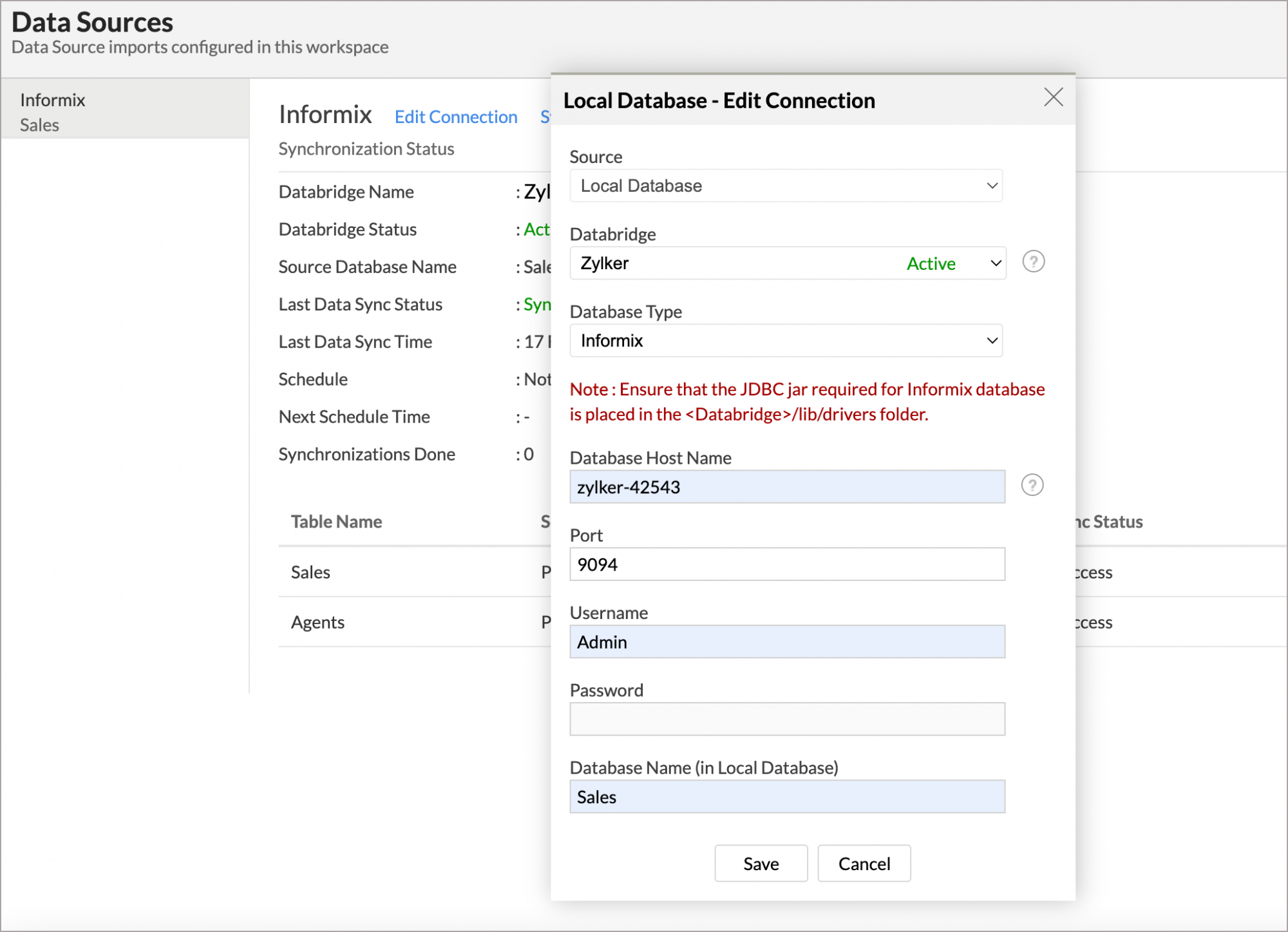Click the Database Name field

tap(786, 797)
